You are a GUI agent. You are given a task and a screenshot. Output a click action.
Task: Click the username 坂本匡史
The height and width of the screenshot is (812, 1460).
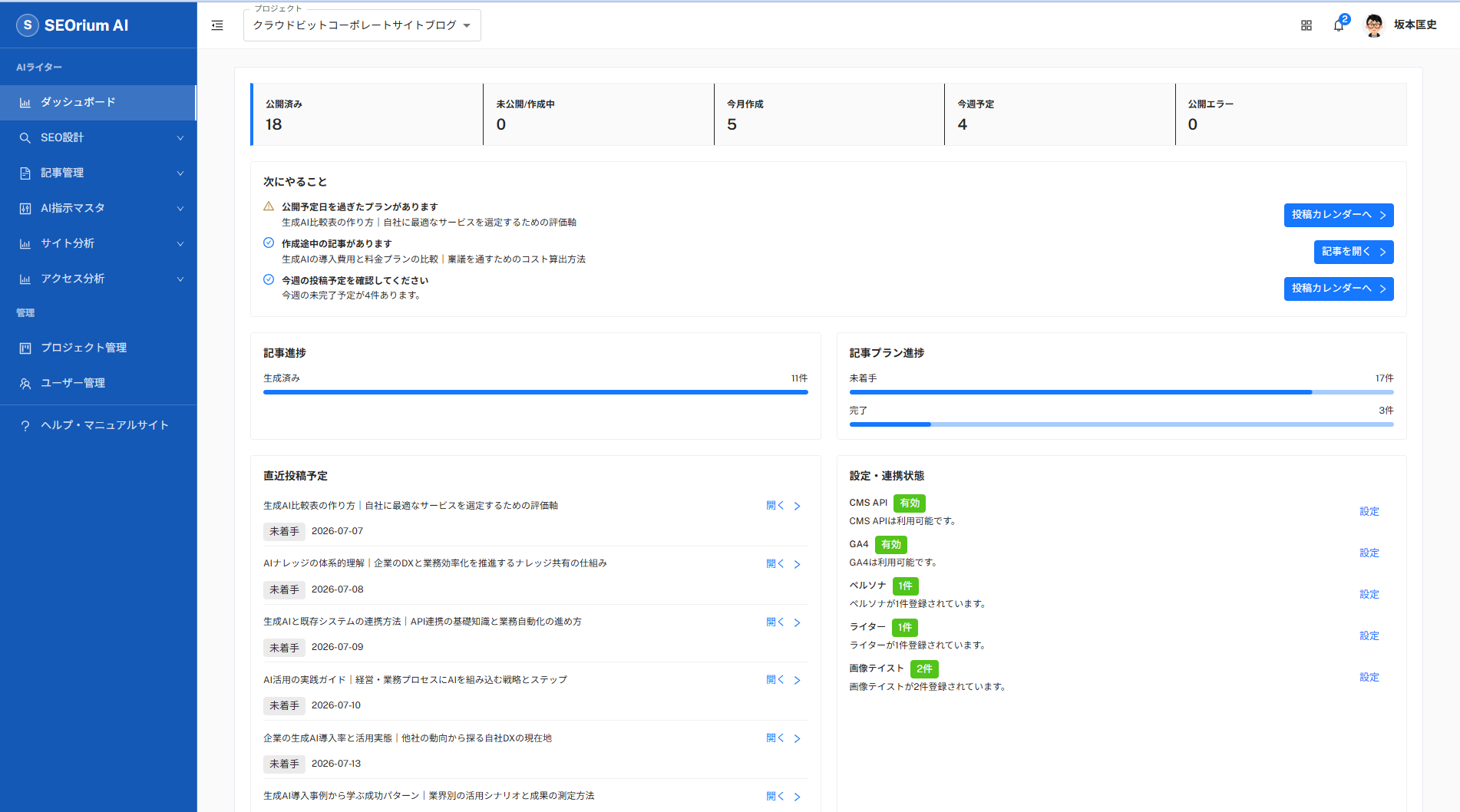(x=1415, y=25)
